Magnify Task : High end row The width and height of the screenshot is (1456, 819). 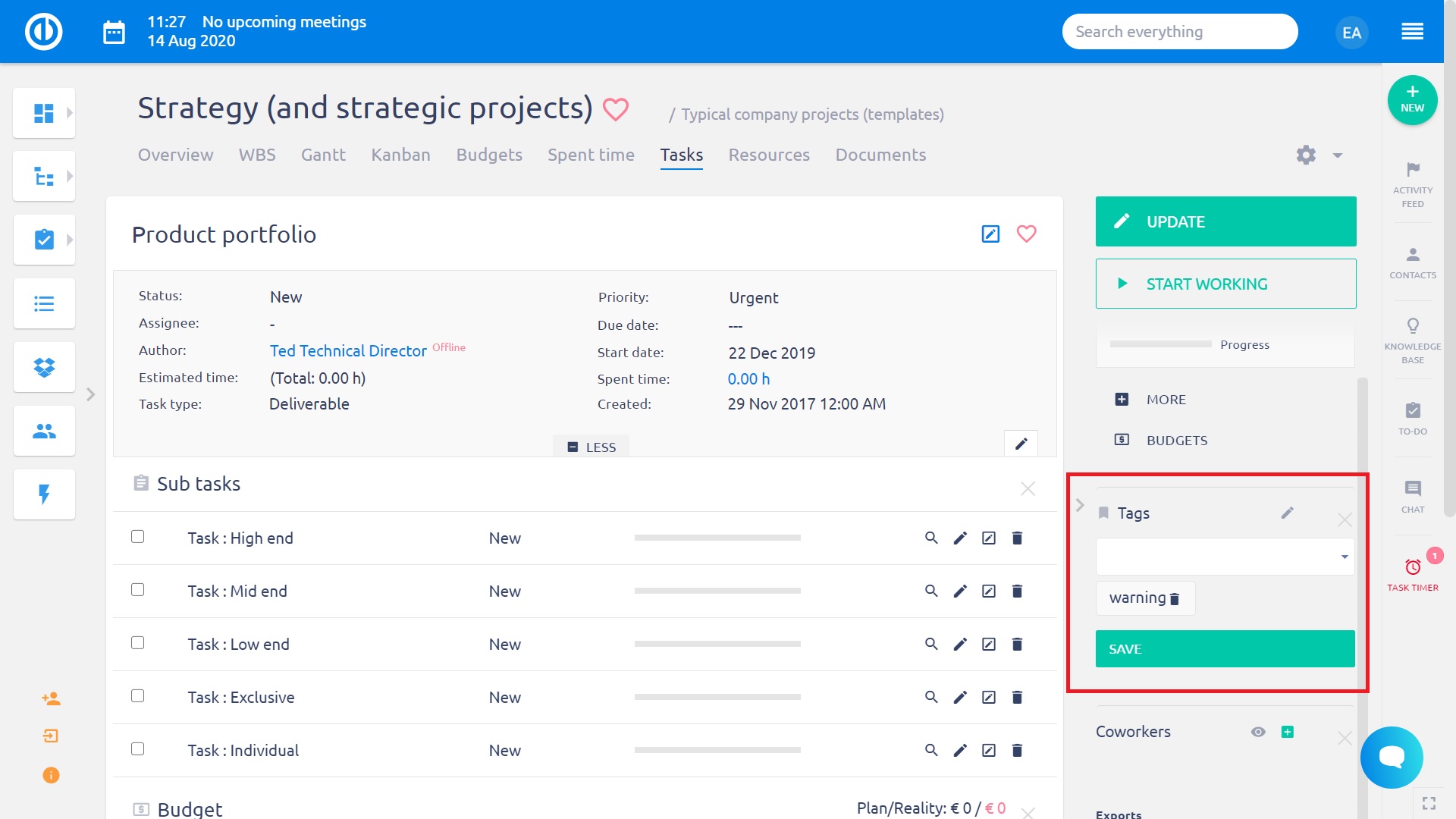coord(931,538)
